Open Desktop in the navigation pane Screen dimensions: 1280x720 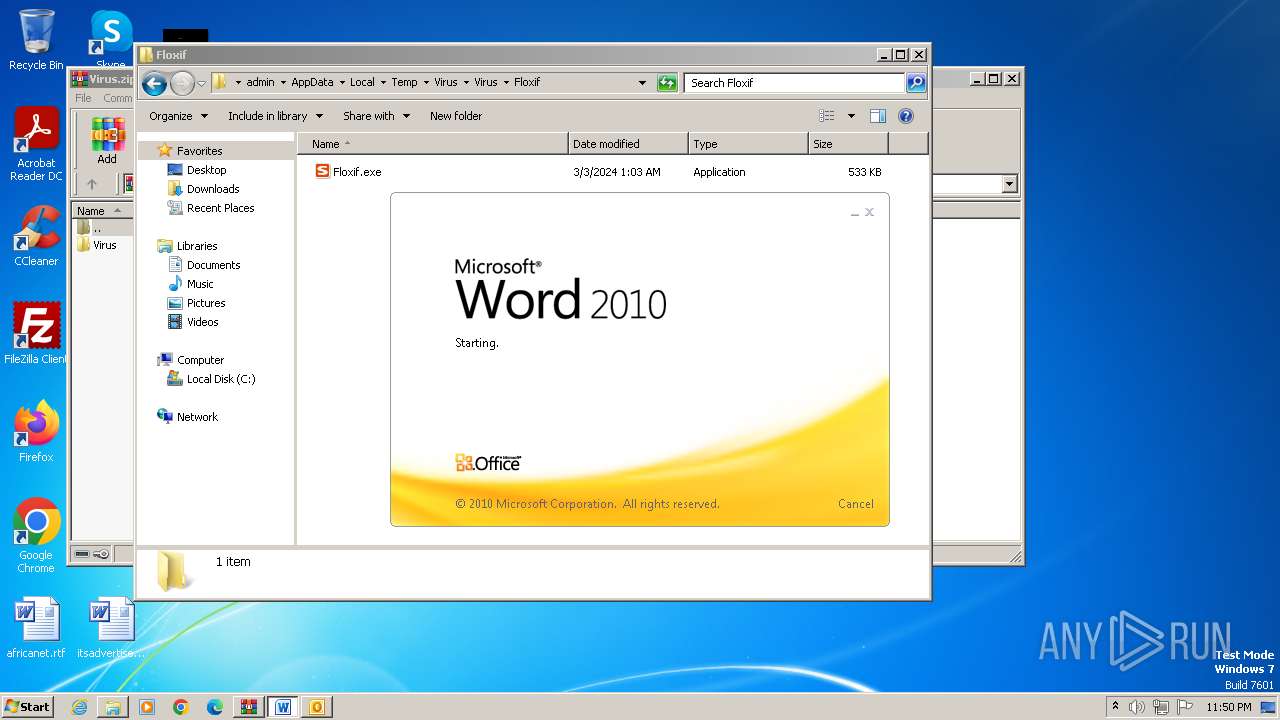(x=206, y=170)
